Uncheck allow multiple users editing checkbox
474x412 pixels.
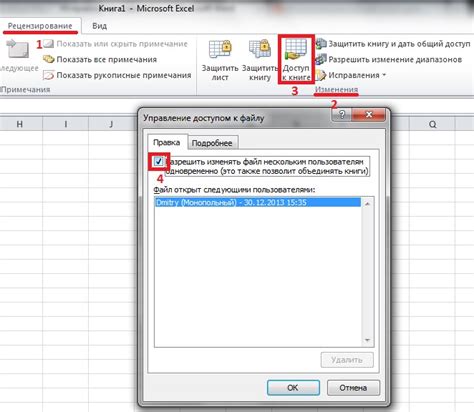pos(159,162)
